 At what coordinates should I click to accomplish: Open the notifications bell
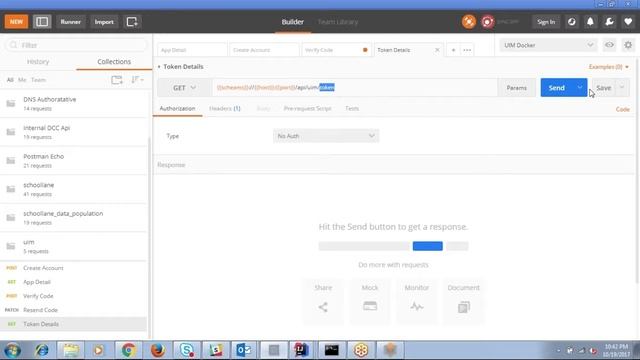(x=590, y=22)
